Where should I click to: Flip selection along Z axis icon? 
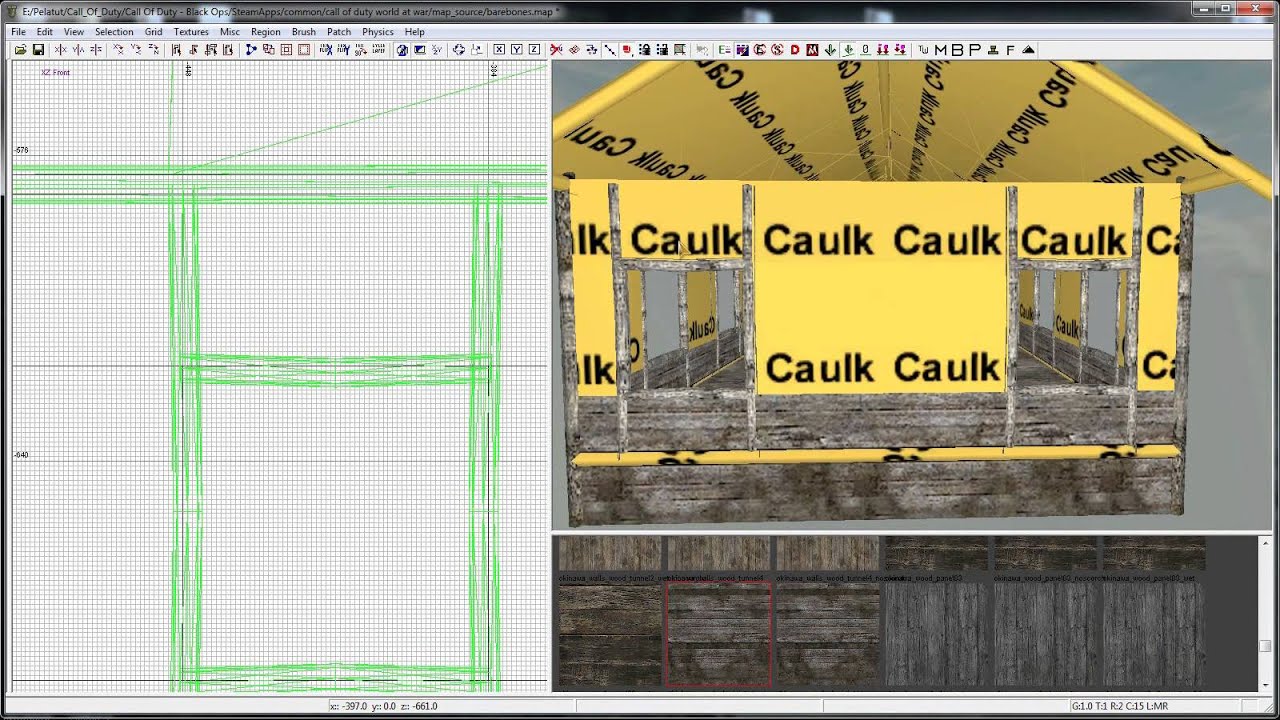click(x=96, y=49)
